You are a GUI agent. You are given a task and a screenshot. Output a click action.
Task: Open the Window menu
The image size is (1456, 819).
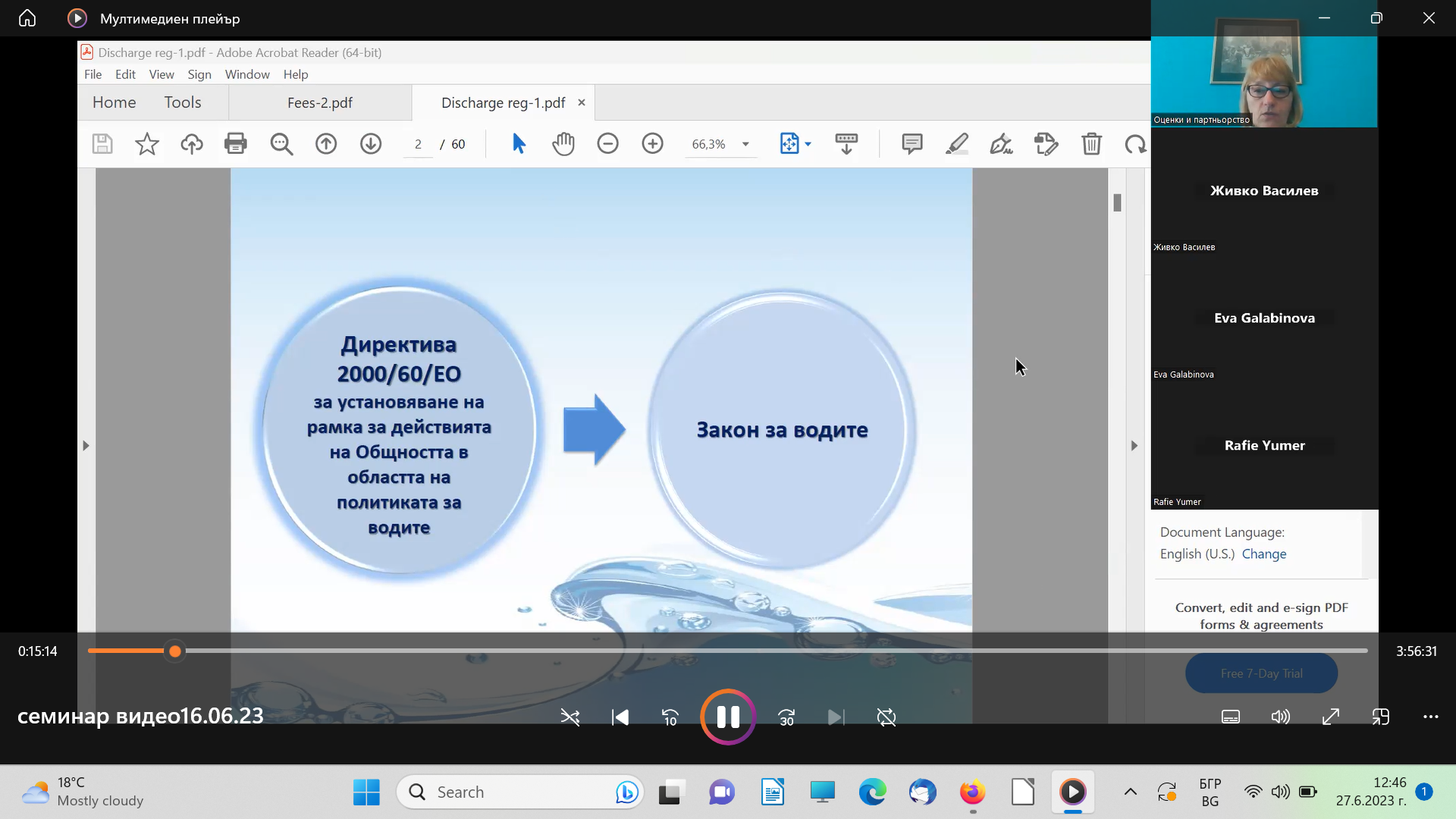[247, 74]
